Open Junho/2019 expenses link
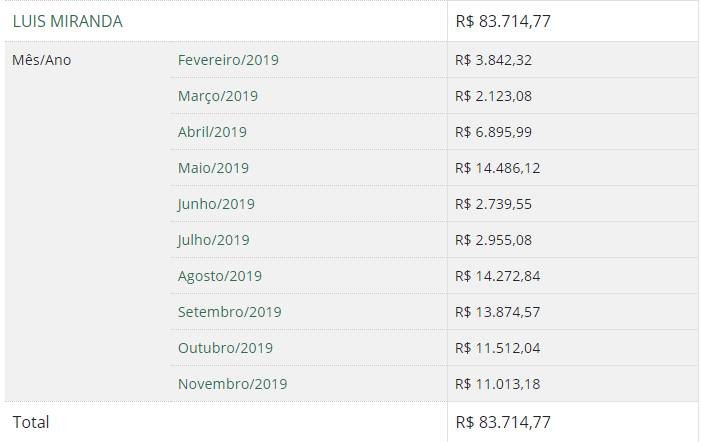The height and width of the screenshot is (442, 701). (x=216, y=204)
